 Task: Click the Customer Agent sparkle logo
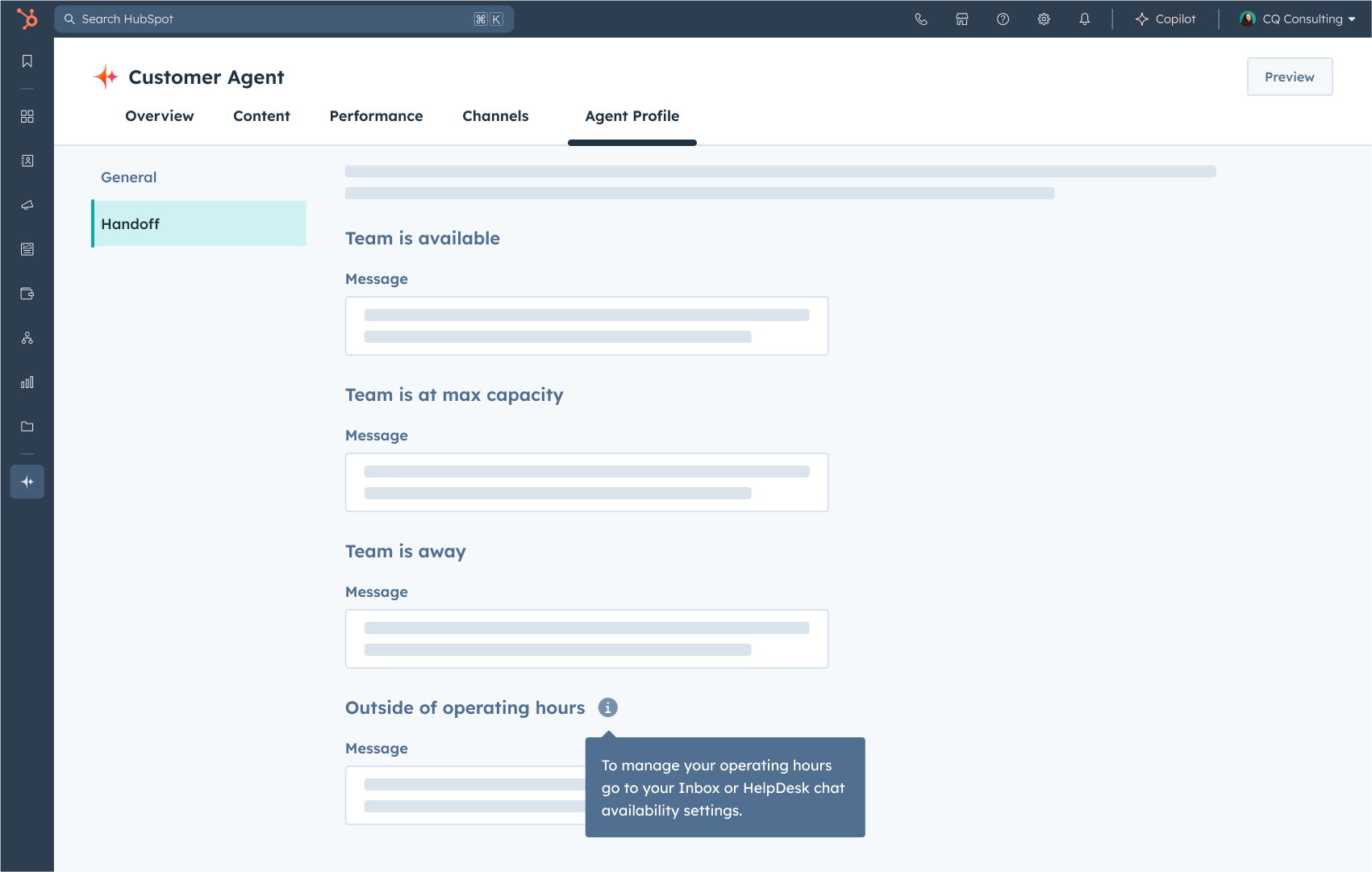click(x=106, y=77)
